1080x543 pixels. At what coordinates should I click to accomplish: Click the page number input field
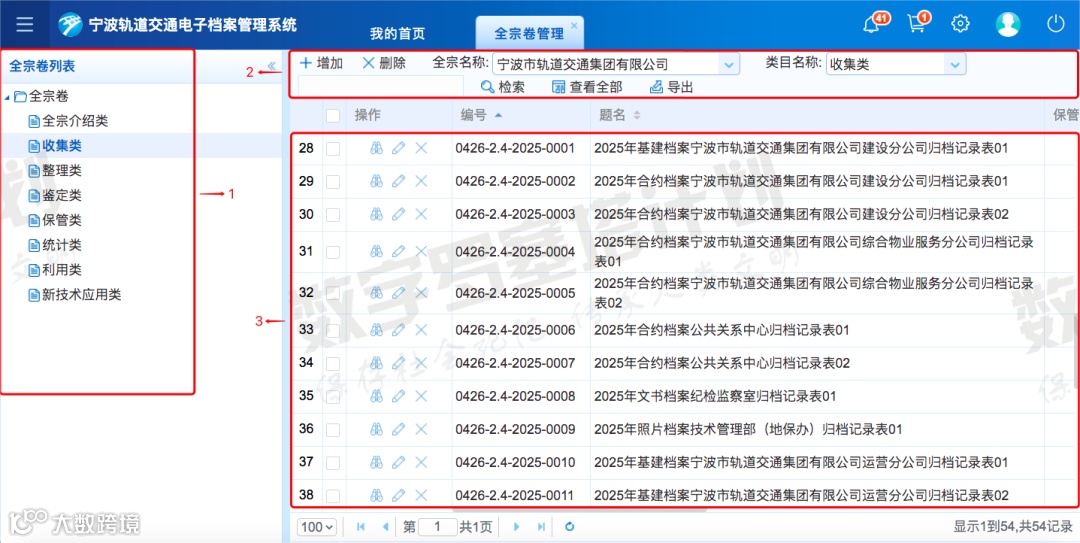[437, 526]
